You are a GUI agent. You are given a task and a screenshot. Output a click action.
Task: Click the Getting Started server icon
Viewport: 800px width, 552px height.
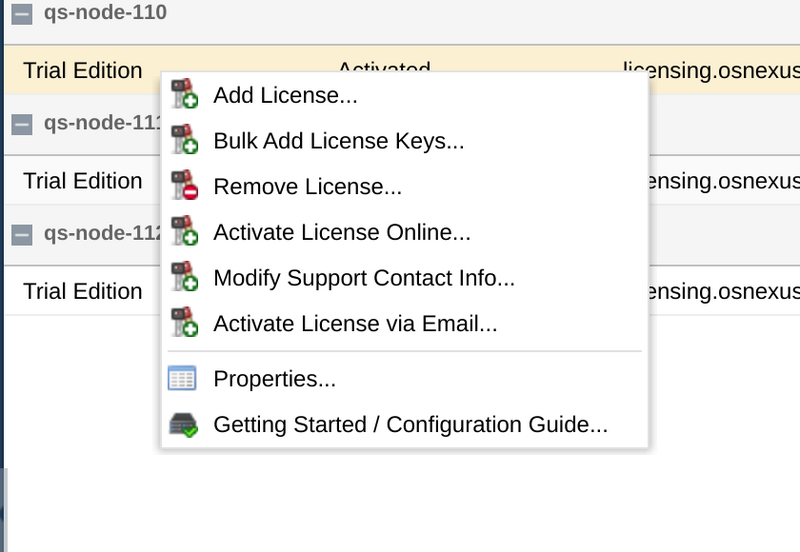click(x=183, y=424)
